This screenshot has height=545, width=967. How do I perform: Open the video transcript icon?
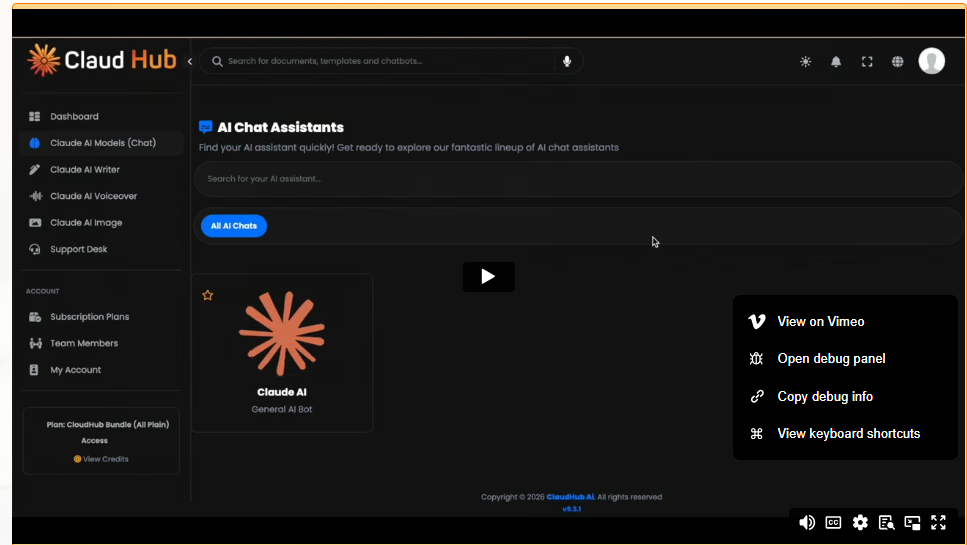point(887,523)
